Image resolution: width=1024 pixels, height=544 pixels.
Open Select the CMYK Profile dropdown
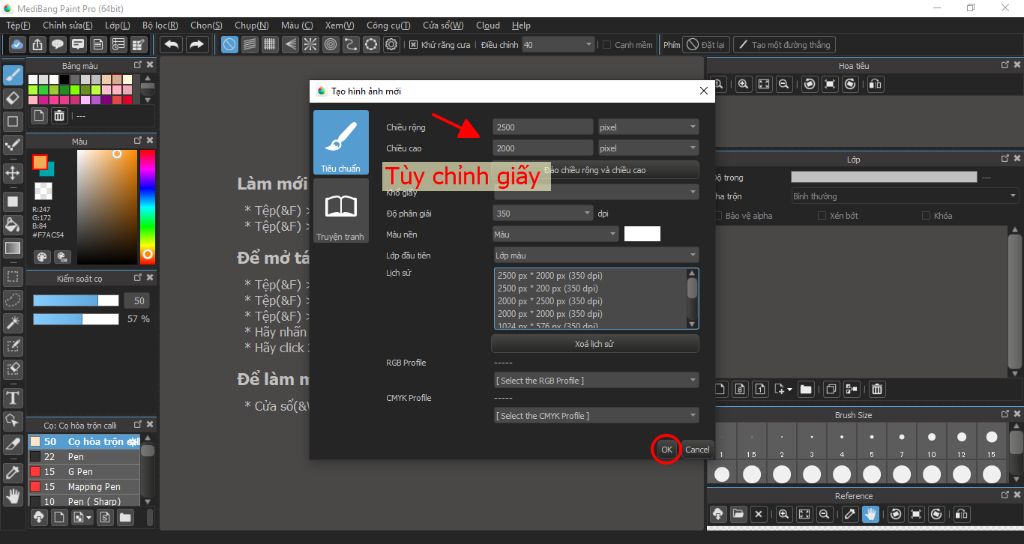596,416
